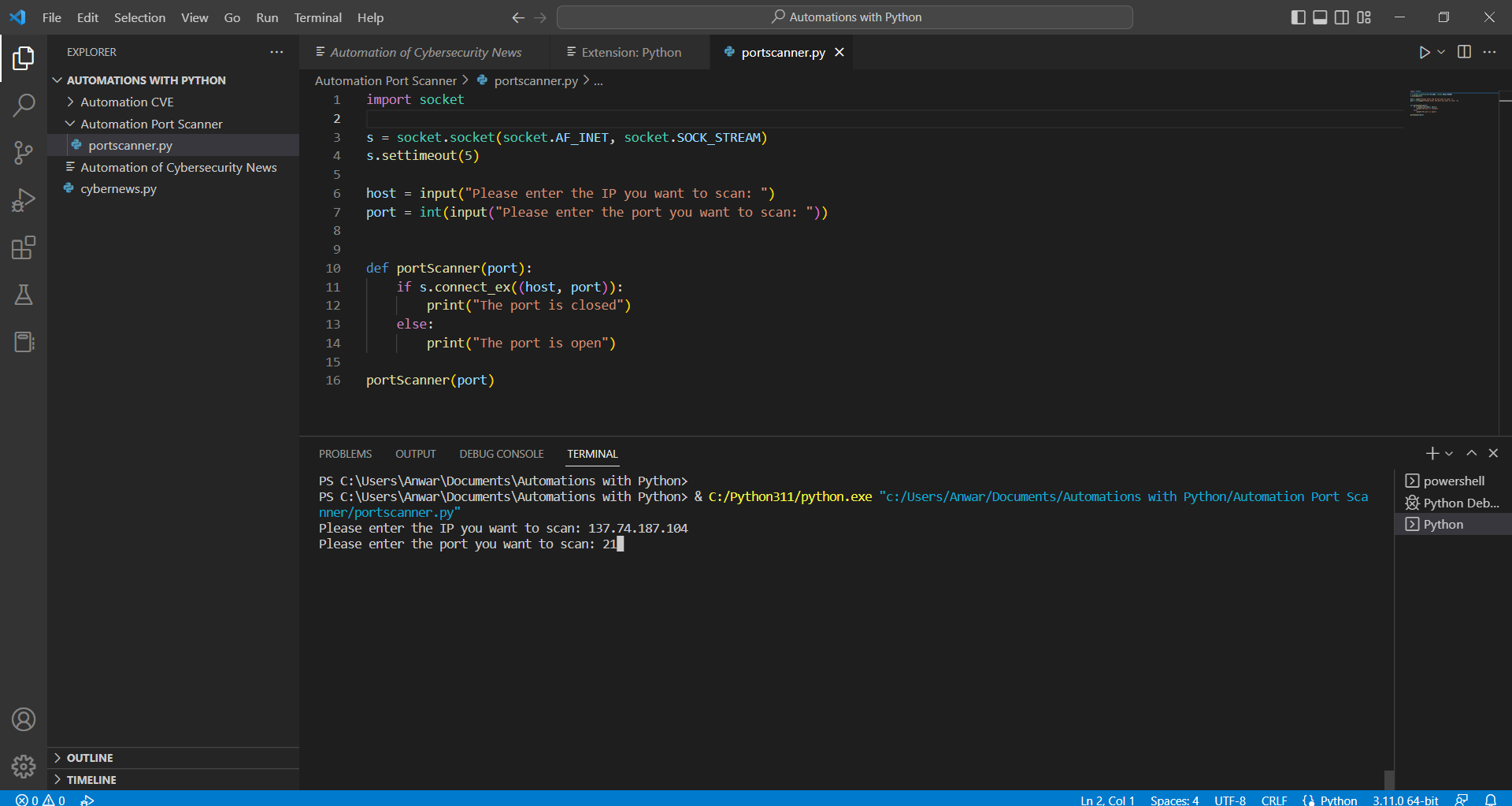The image size is (1512, 806).
Task: Switch to the PROBLEMS panel tab
Action: pos(345,454)
